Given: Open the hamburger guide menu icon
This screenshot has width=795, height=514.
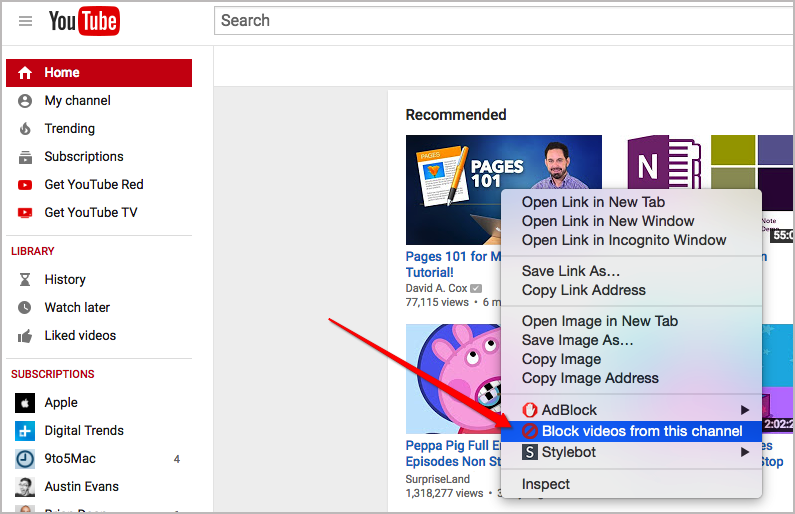Looking at the screenshot, I should [x=25, y=21].
